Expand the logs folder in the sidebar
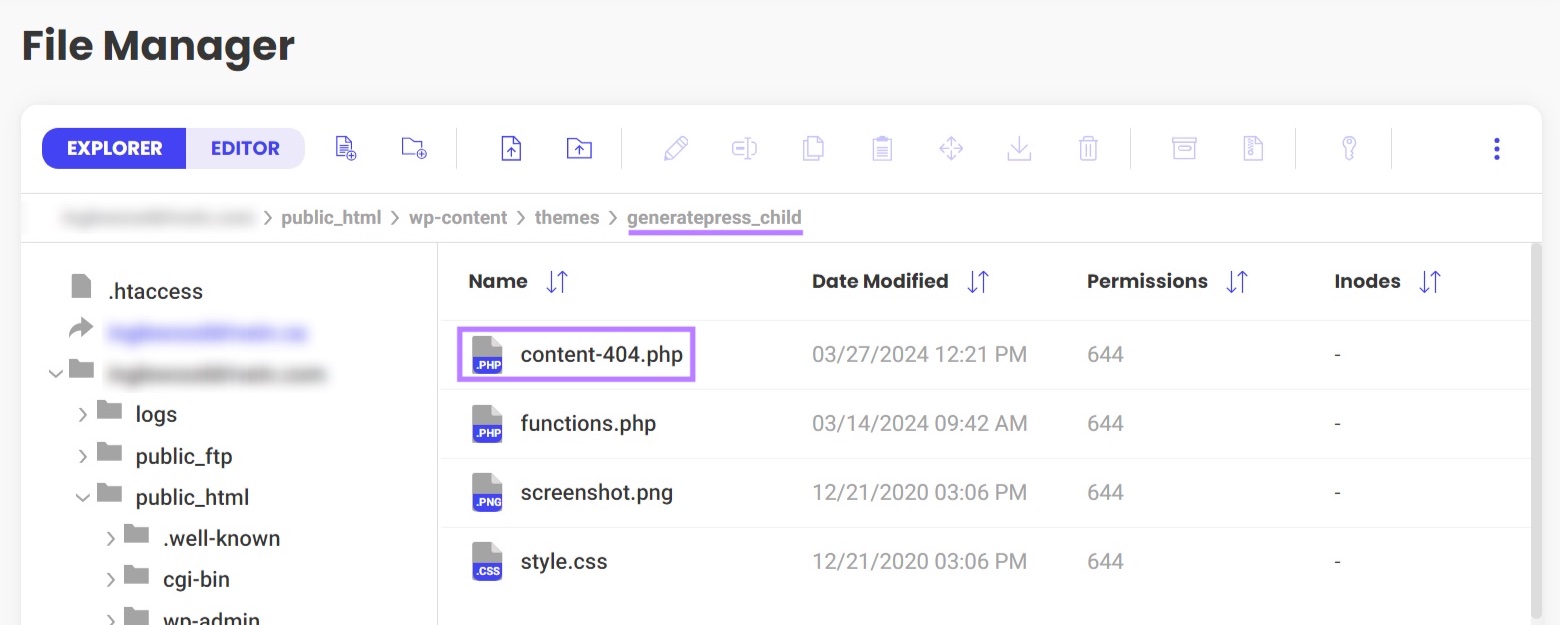 coord(84,413)
